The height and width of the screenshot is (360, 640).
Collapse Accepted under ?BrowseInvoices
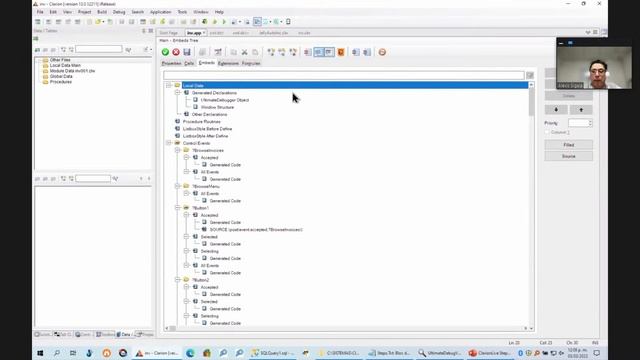186,158
